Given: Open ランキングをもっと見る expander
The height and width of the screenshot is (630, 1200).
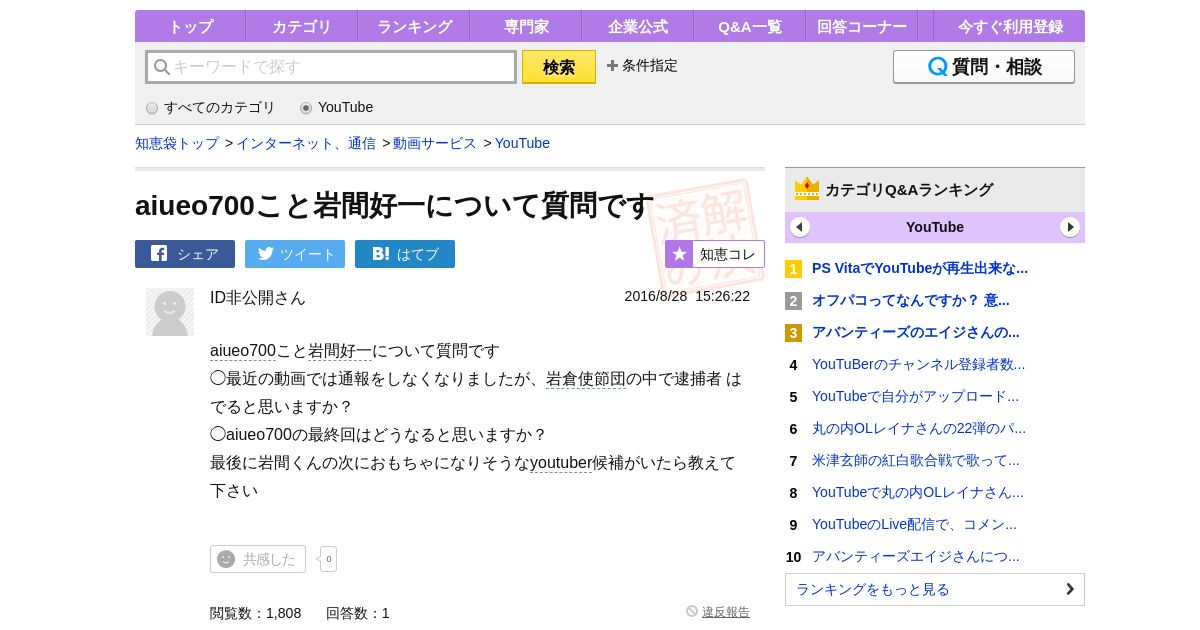Looking at the screenshot, I should 934,589.
